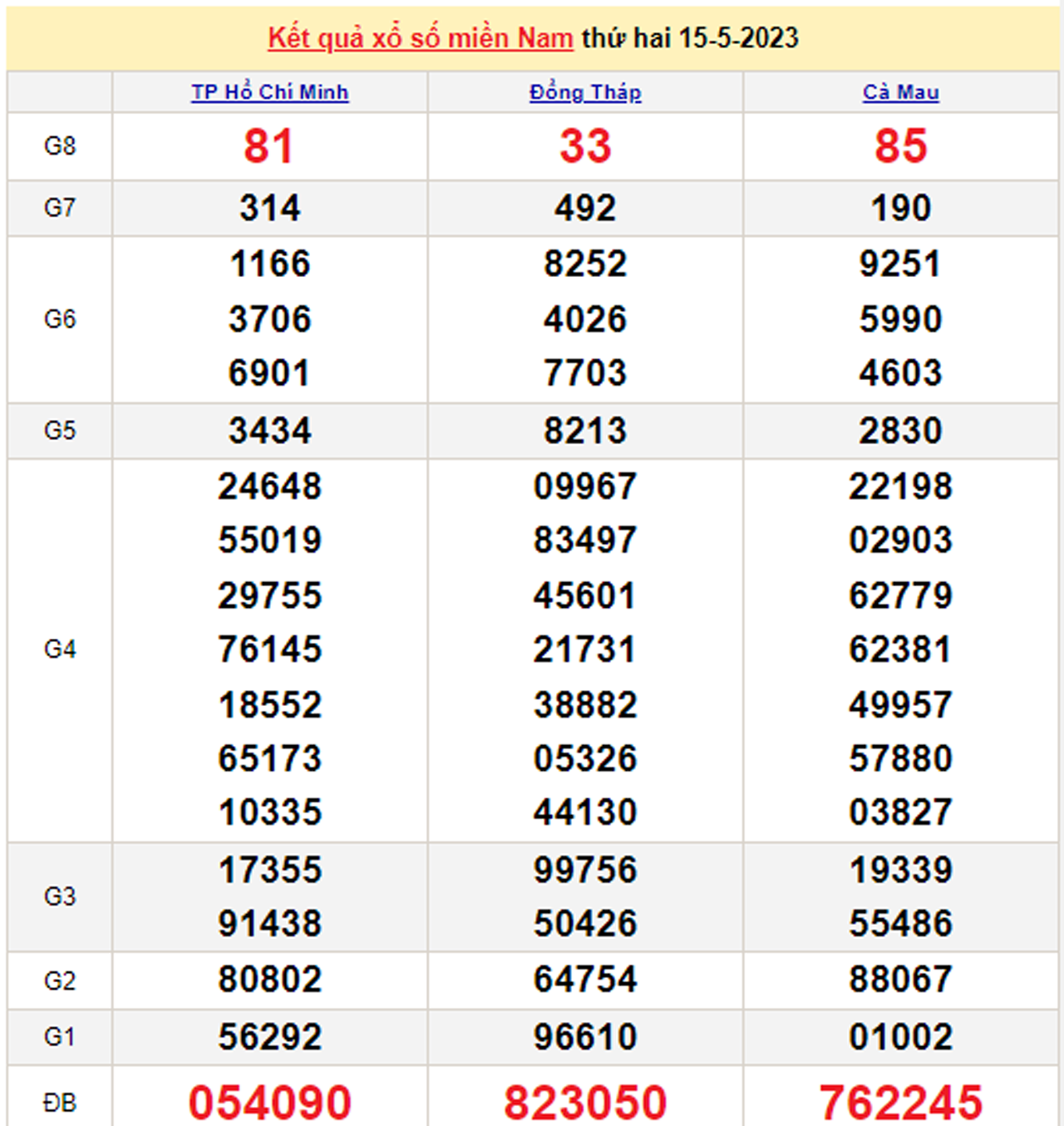Screen dimensions: 1064x1126
Task: Select the ĐB row label
Action: [60, 1103]
